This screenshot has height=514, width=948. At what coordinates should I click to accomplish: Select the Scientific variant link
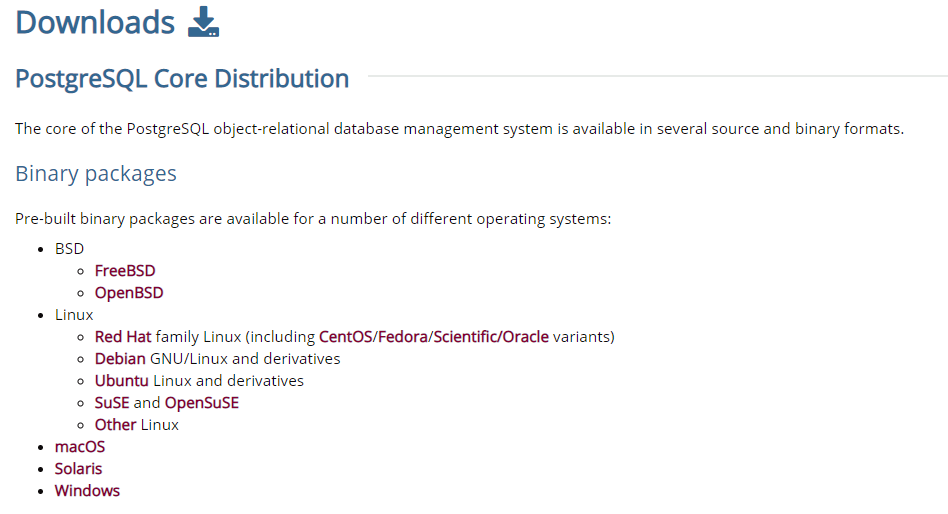tap(465, 337)
